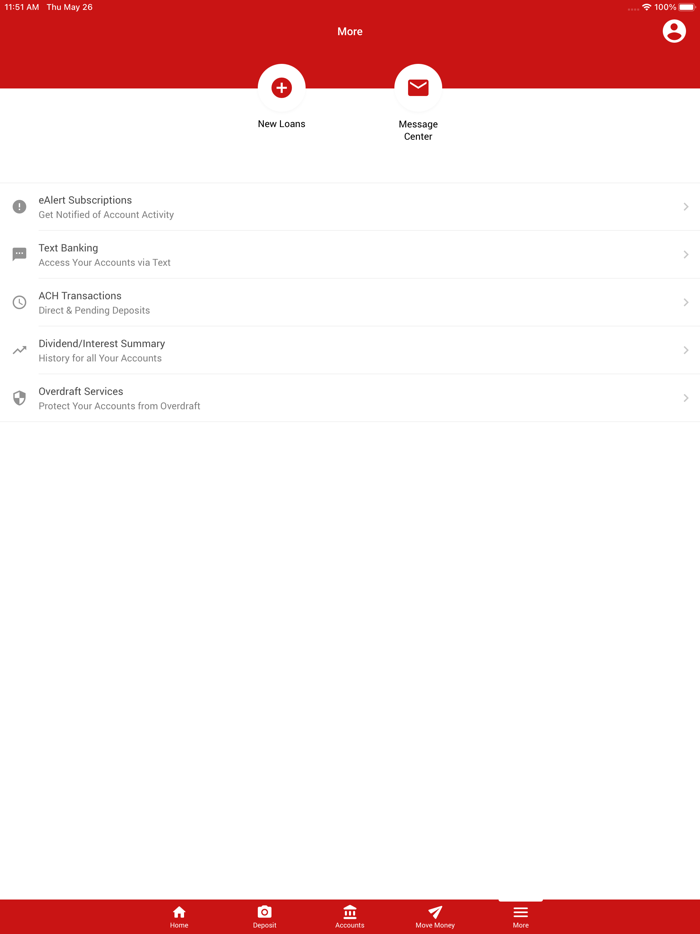
Task: Expand Dividend/Interest Summary chevron
Action: click(686, 350)
